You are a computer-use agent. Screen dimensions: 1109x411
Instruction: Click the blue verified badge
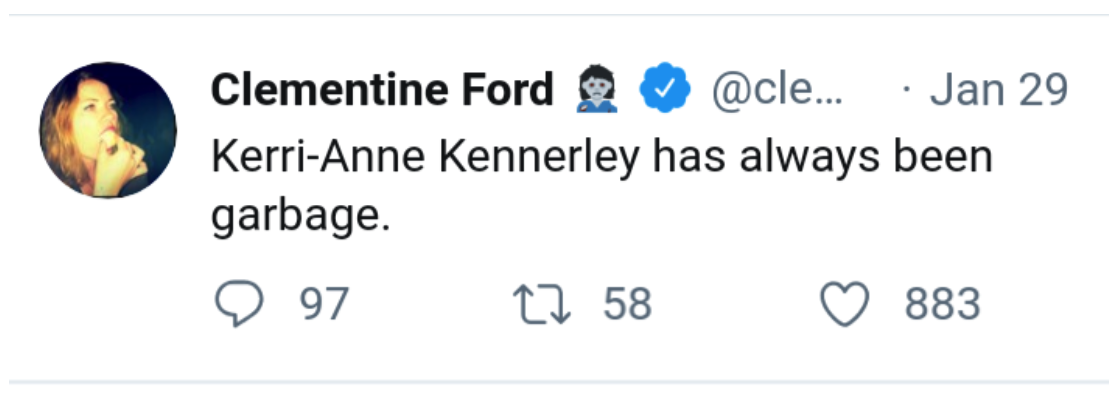665,92
